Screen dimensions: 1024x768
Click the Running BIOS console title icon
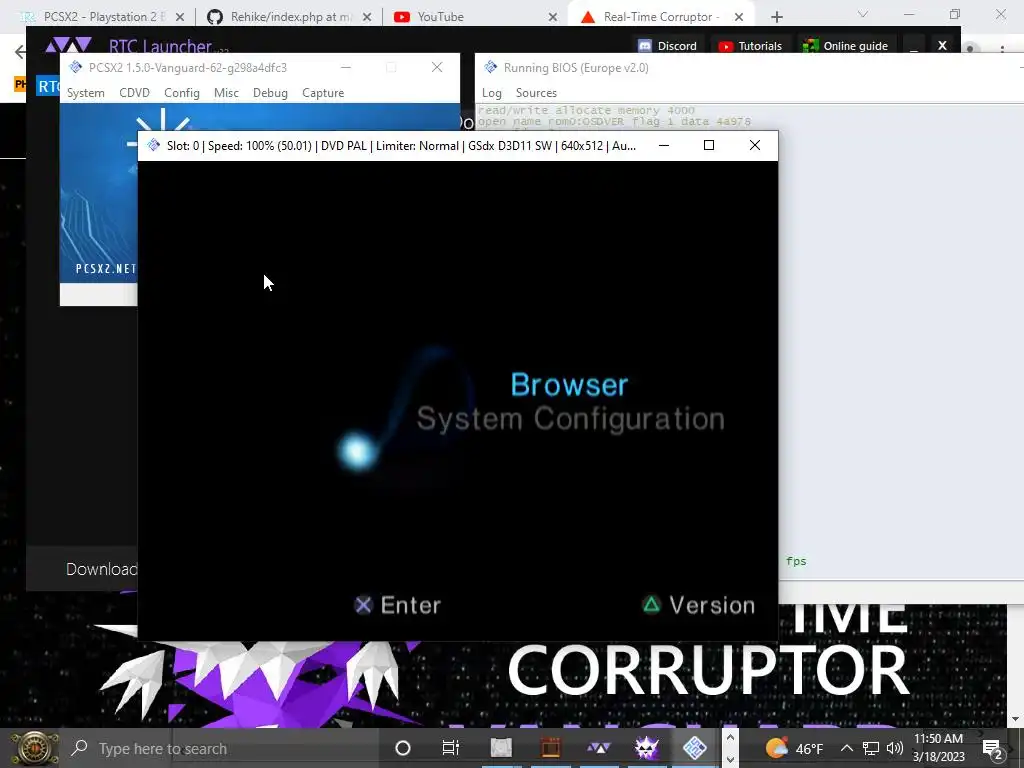pyautogui.click(x=490, y=67)
